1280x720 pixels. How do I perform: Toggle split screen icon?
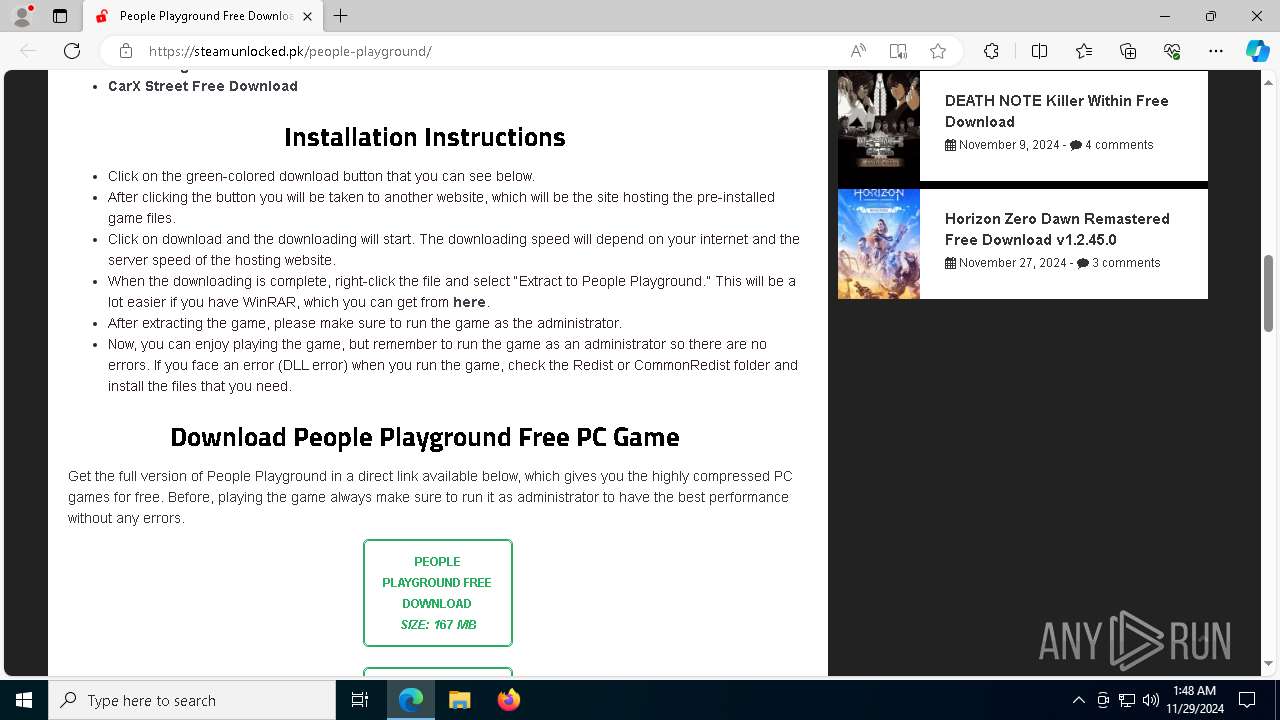1039,51
